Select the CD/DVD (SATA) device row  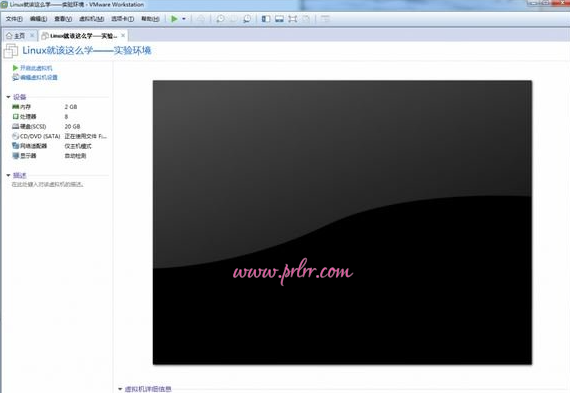click(59, 136)
